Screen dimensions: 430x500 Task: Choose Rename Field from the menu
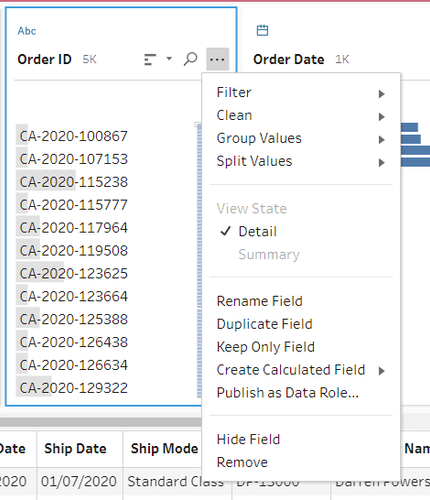[301, 301]
